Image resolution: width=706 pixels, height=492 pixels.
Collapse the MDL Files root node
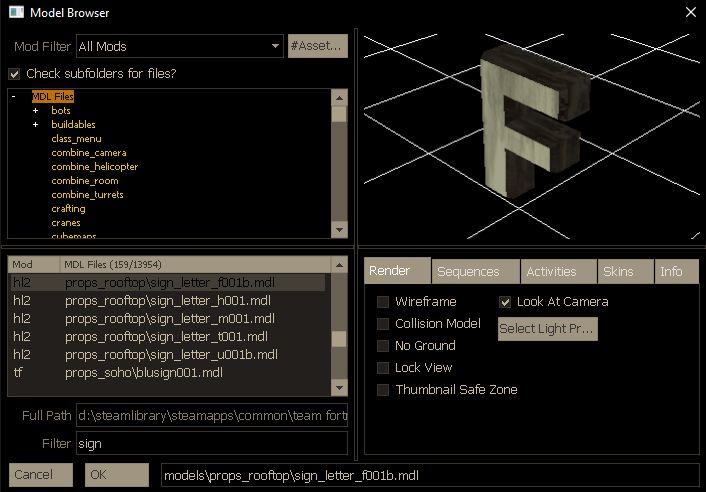[13, 97]
